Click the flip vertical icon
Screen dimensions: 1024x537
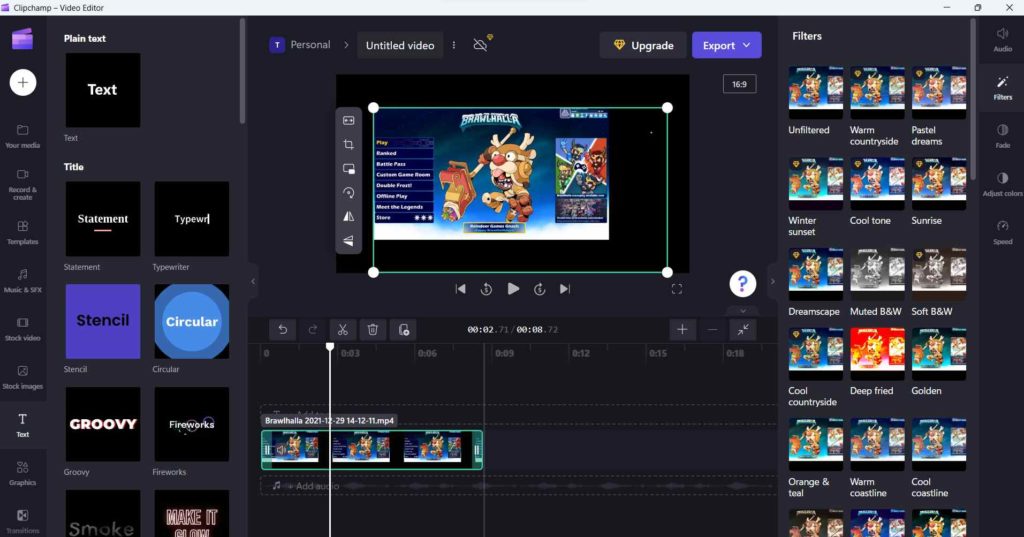[349, 241]
